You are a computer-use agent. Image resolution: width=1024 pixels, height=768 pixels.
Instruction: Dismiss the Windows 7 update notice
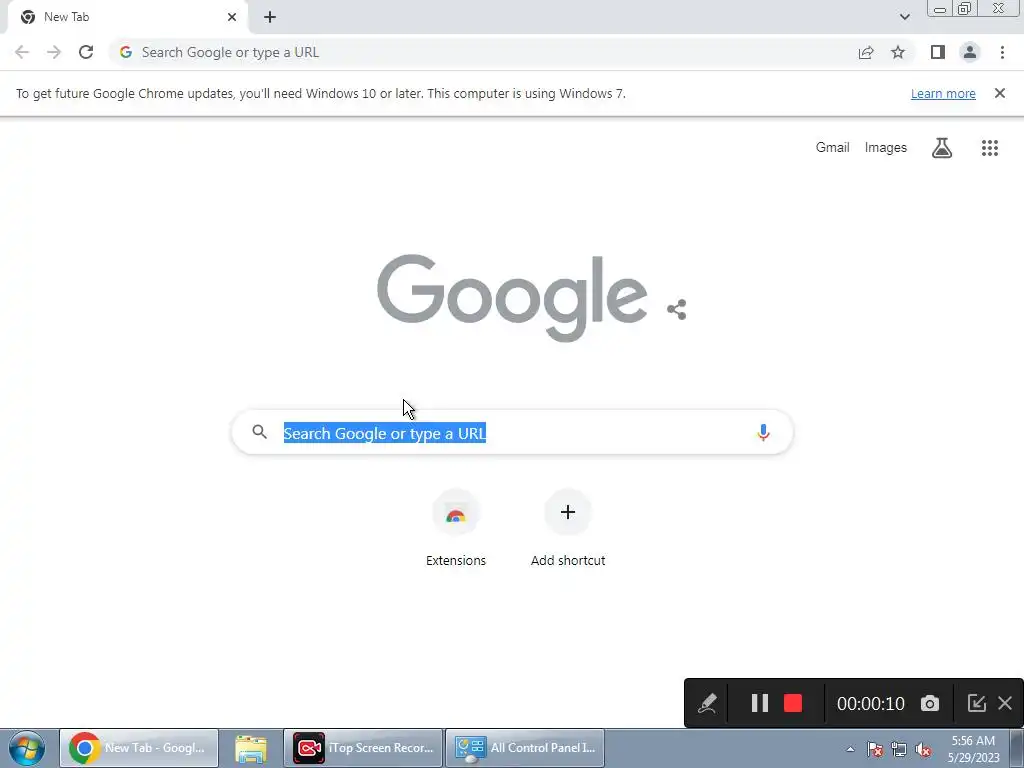tap(999, 93)
